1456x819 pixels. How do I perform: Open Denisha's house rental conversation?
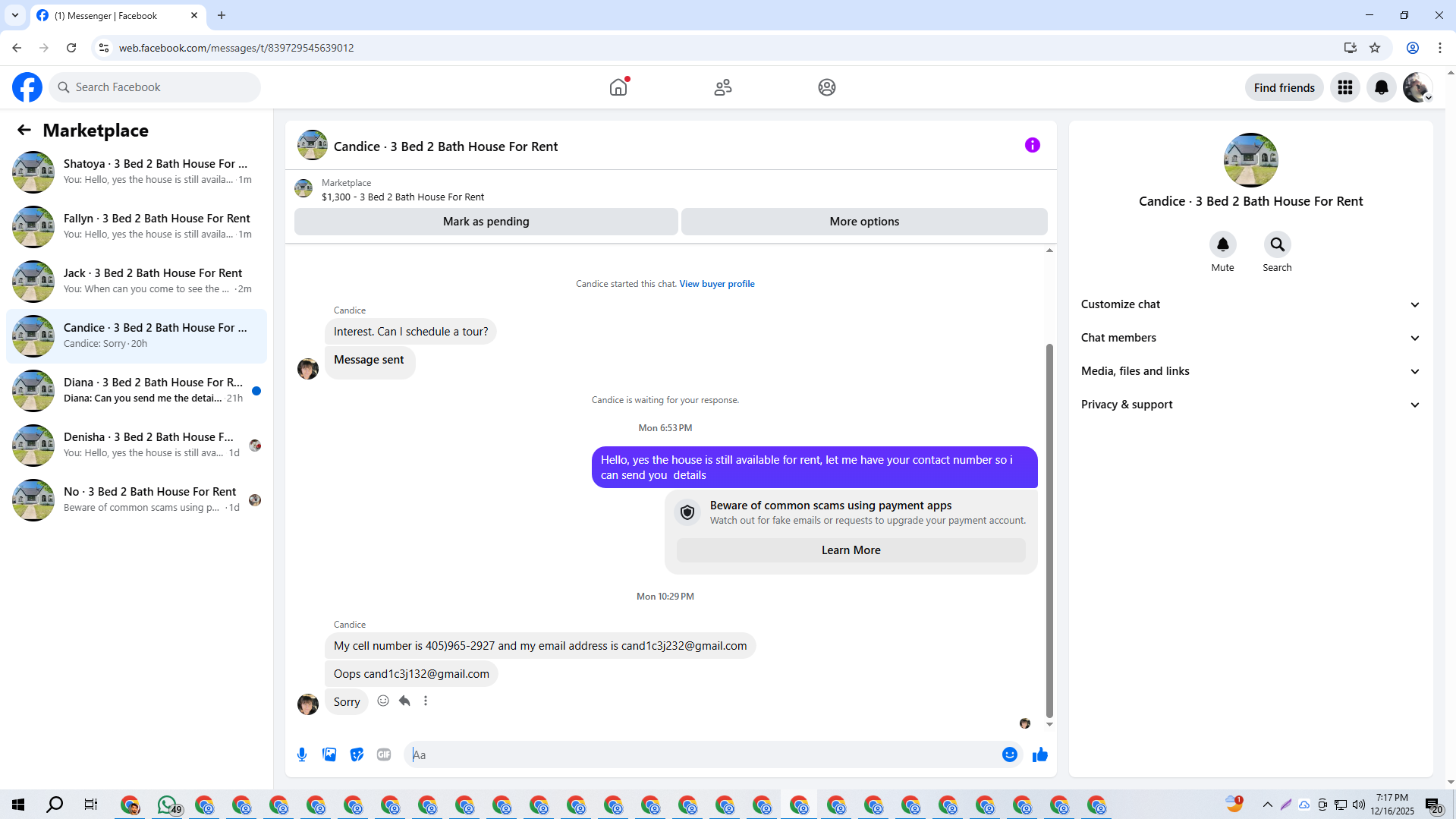click(137, 446)
